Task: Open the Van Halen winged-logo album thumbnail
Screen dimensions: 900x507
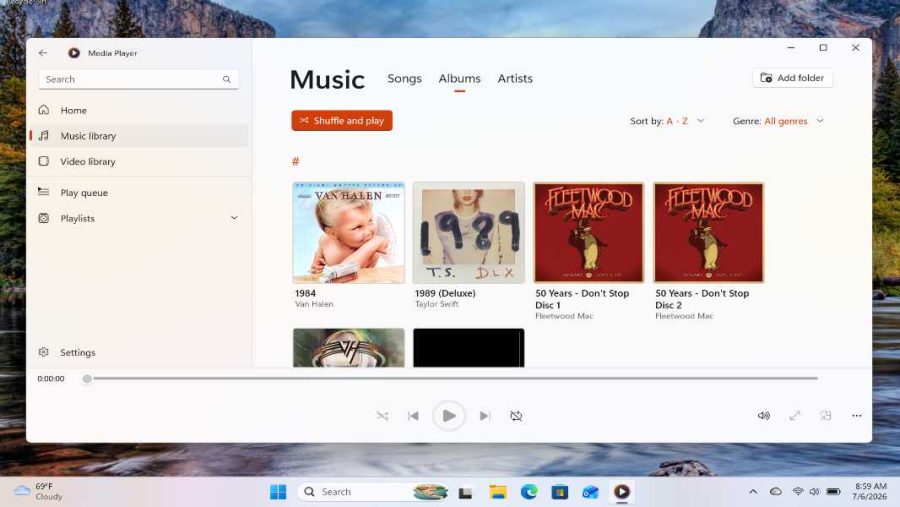Action: pos(348,347)
